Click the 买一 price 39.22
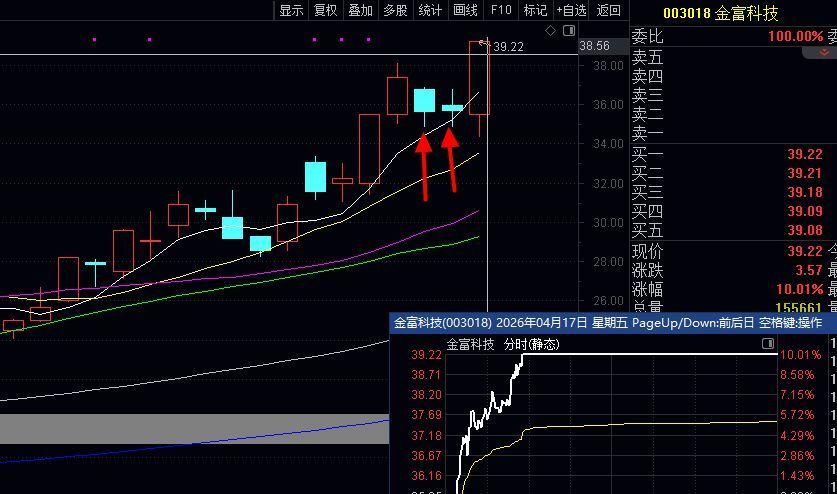 [805, 154]
